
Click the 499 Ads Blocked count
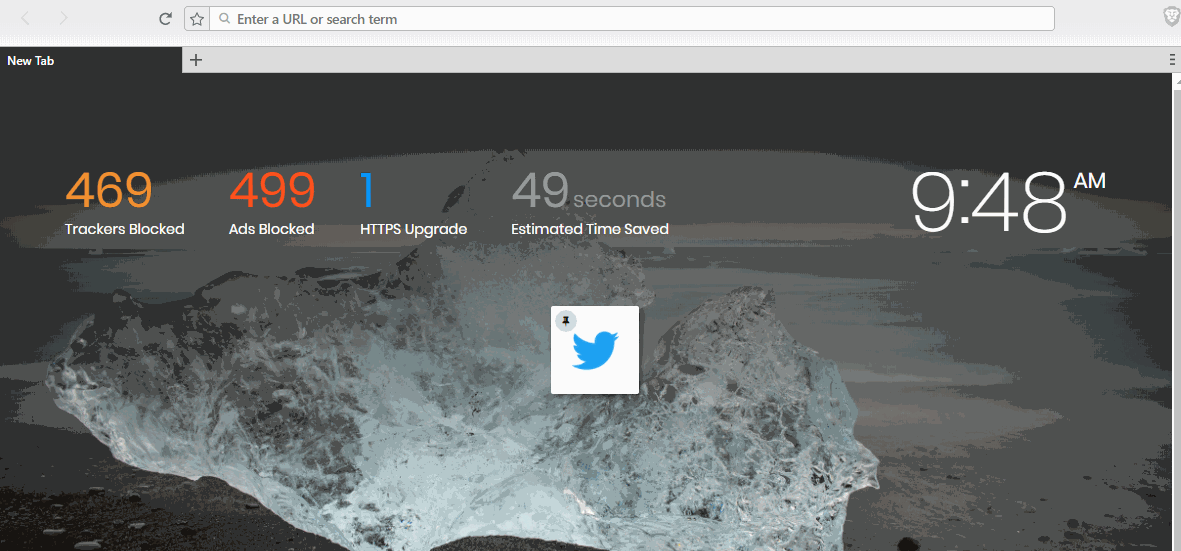(x=272, y=190)
